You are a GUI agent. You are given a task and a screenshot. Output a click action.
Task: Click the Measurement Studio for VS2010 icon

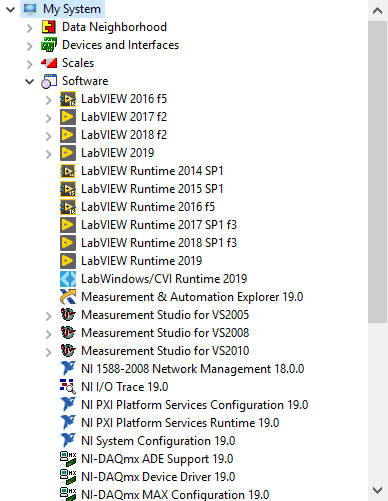tap(68, 351)
